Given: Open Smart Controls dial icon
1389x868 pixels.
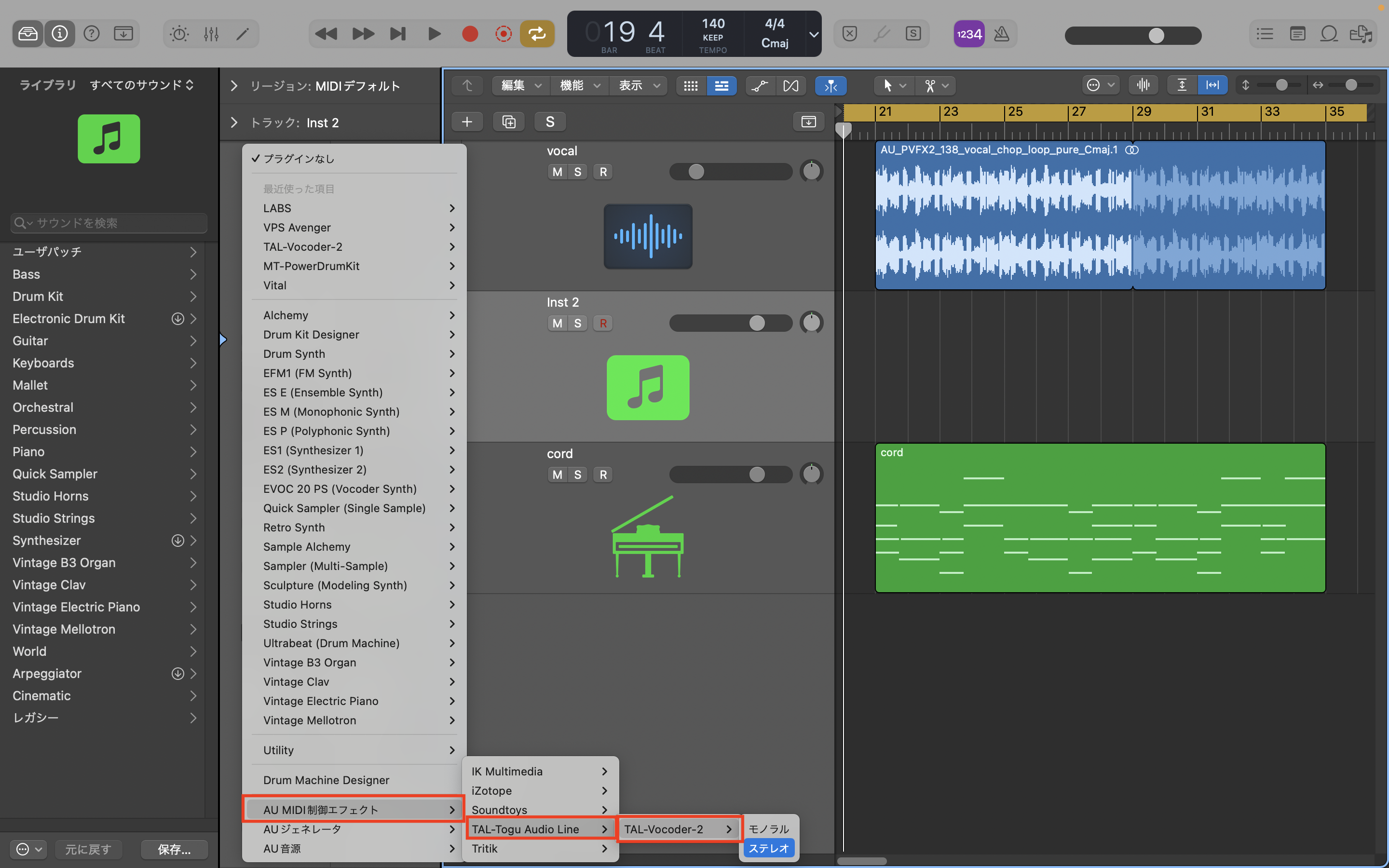Looking at the screenshot, I should click(179, 34).
